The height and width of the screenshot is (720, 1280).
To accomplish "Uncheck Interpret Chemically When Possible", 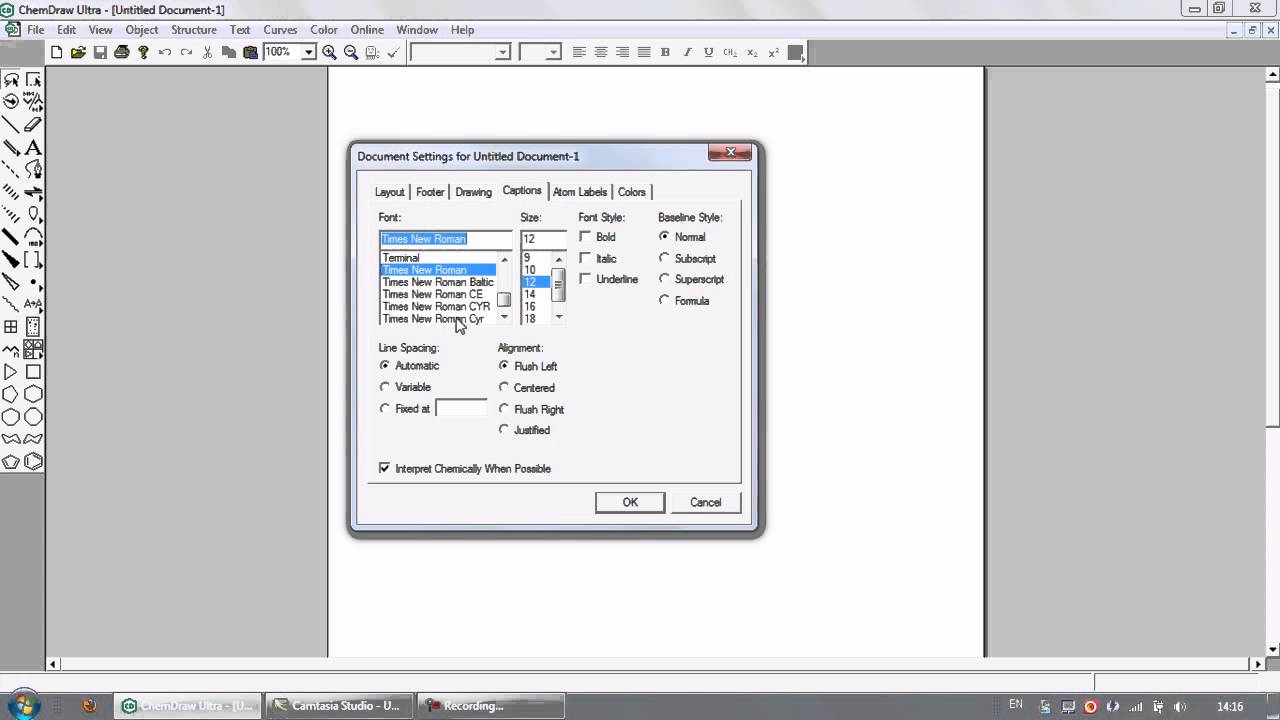I will pyautogui.click(x=384, y=468).
